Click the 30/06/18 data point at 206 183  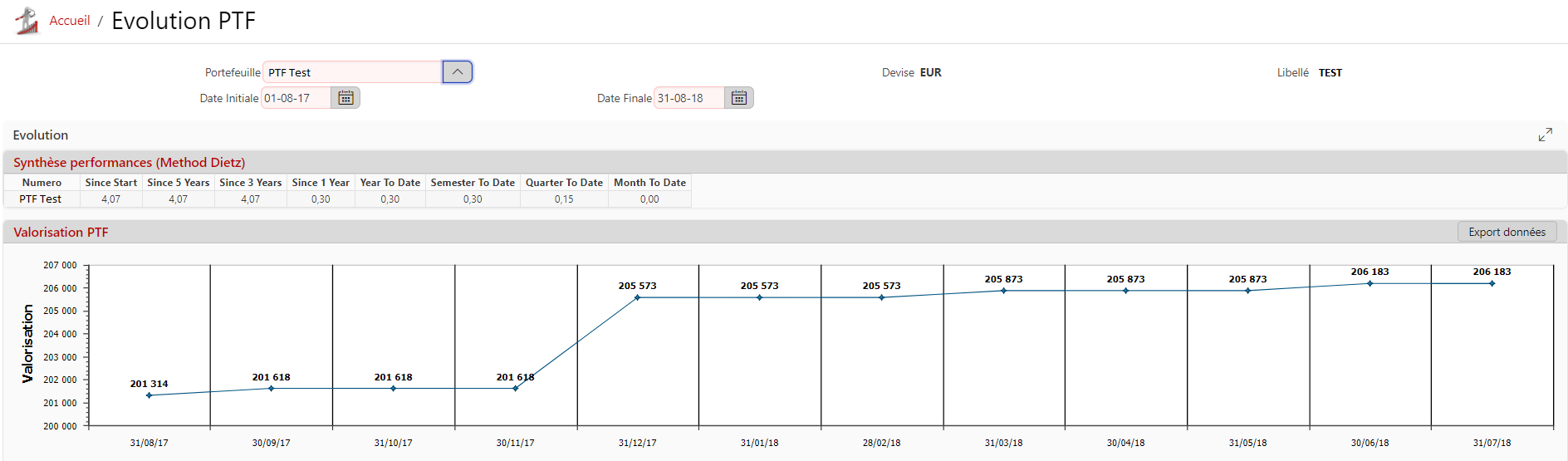(x=1370, y=283)
